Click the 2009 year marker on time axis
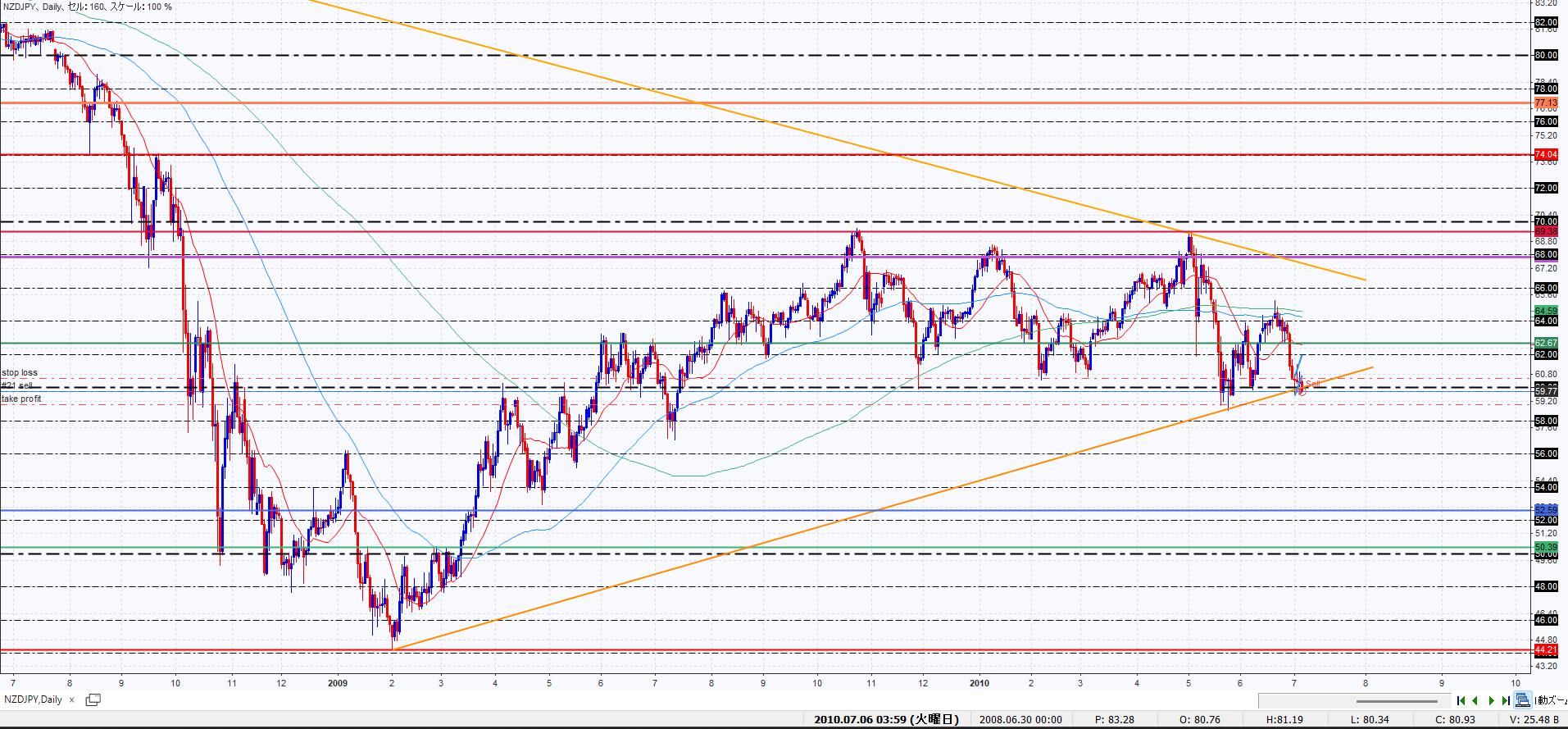The width and height of the screenshot is (1568, 729). [x=338, y=682]
